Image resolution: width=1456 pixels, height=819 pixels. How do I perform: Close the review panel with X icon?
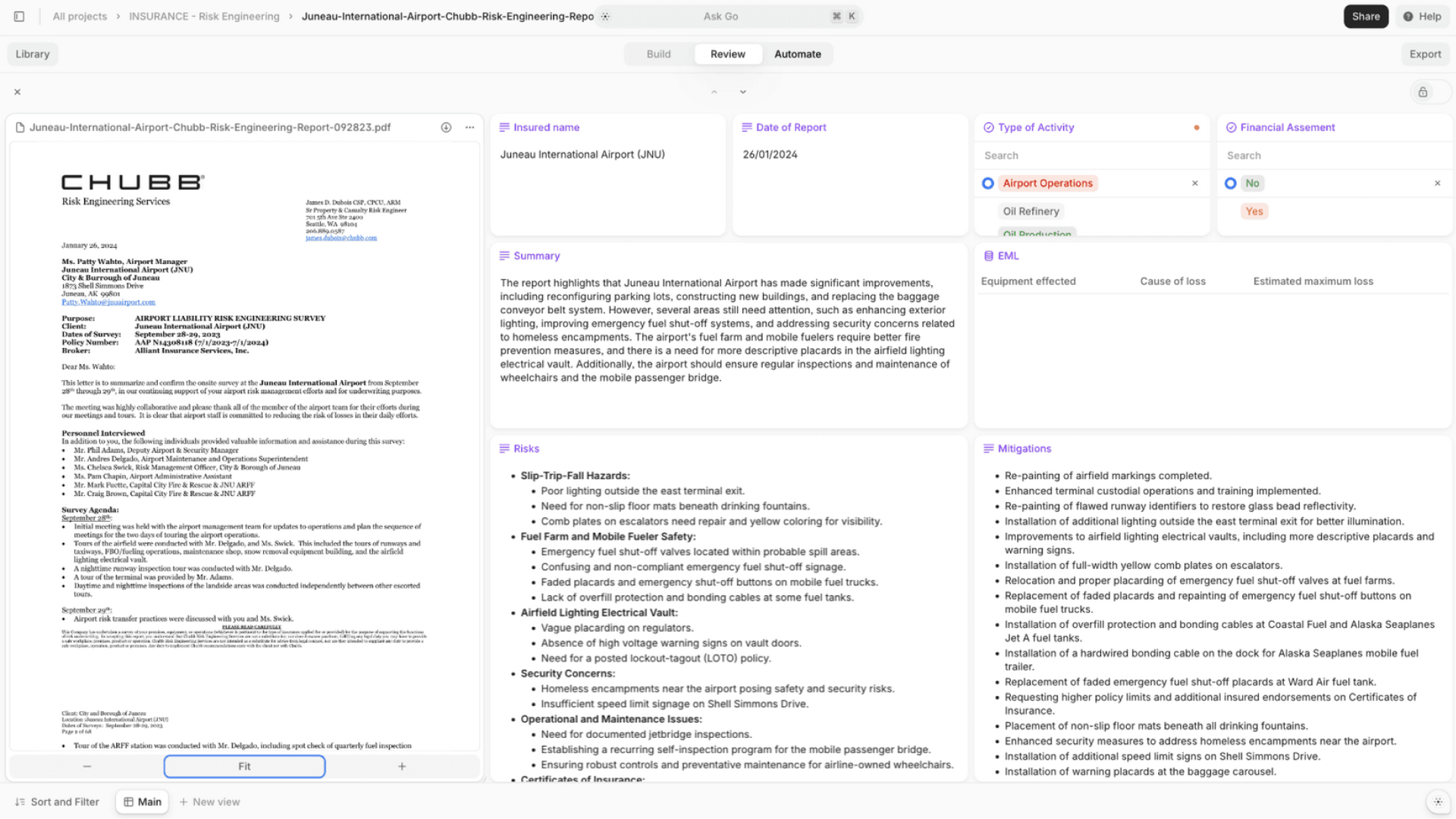17,92
